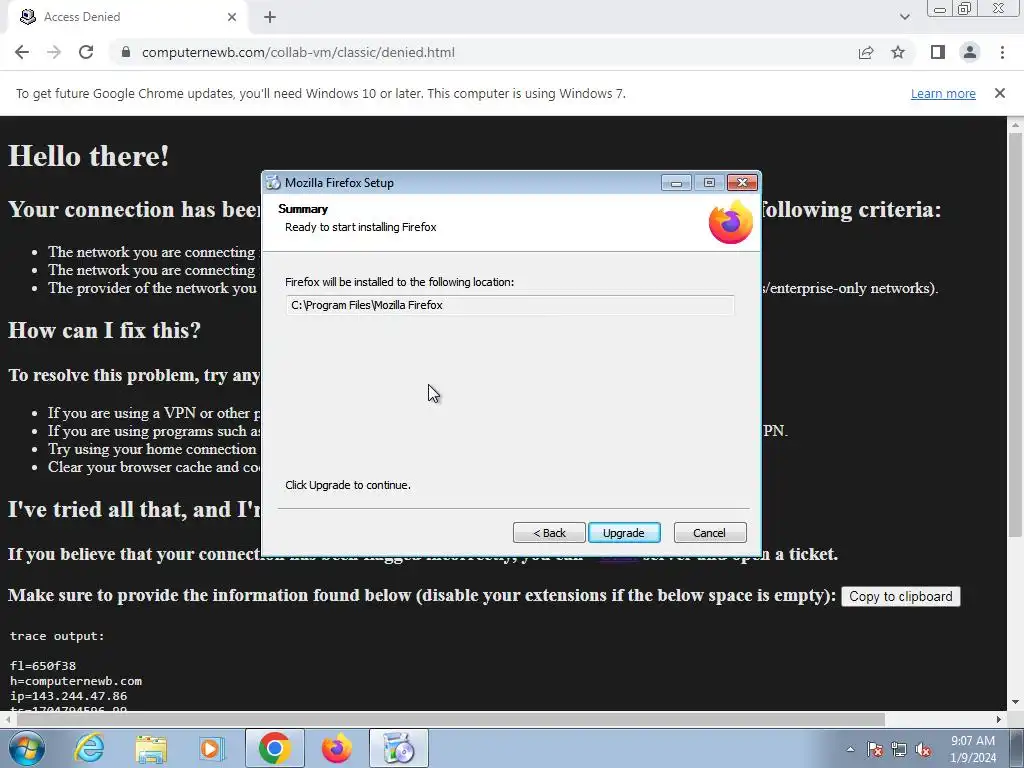Click the Copy to clipboard button
This screenshot has width=1024, height=768.
pyautogui.click(x=901, y=596)
